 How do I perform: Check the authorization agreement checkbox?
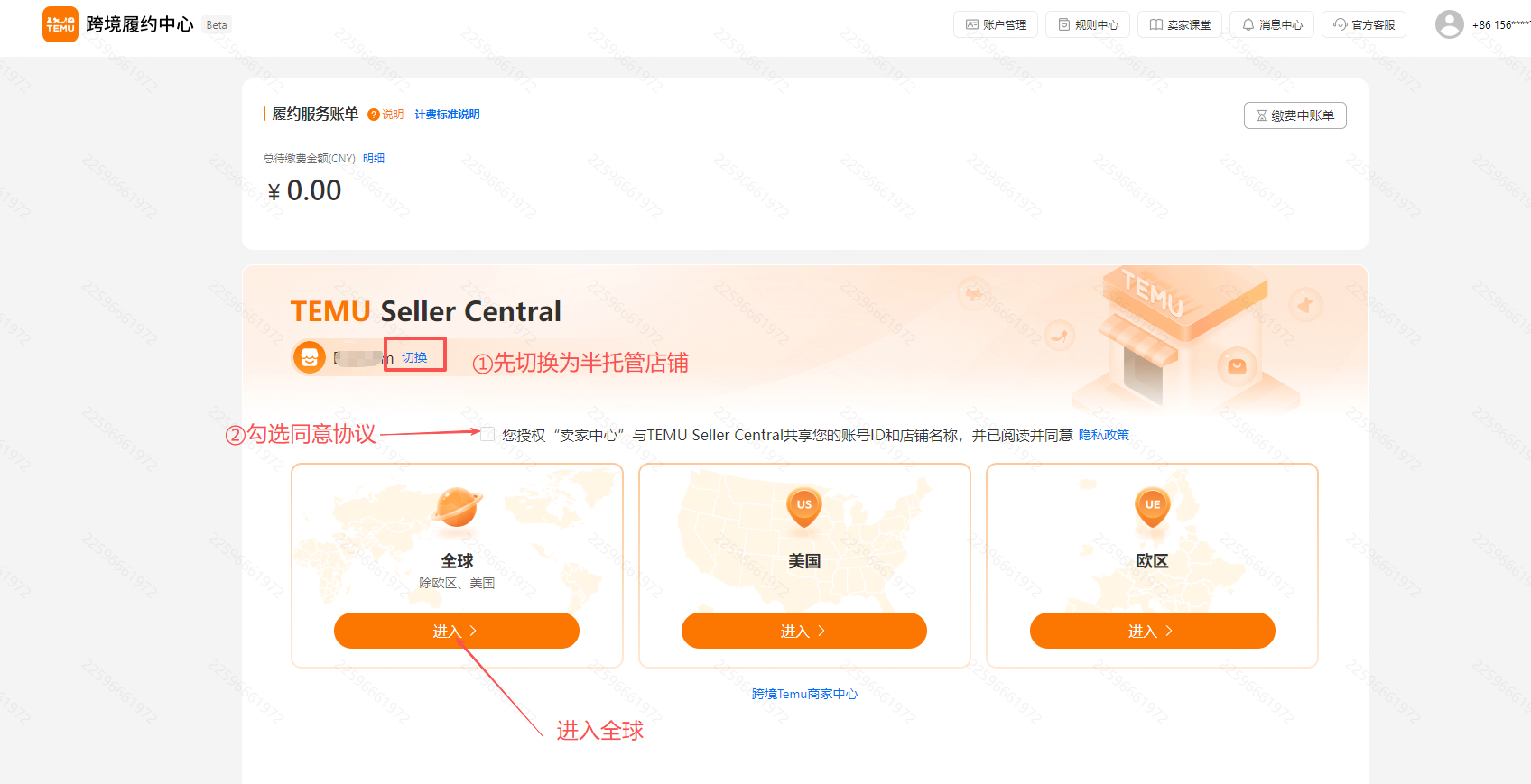point(487,434)
